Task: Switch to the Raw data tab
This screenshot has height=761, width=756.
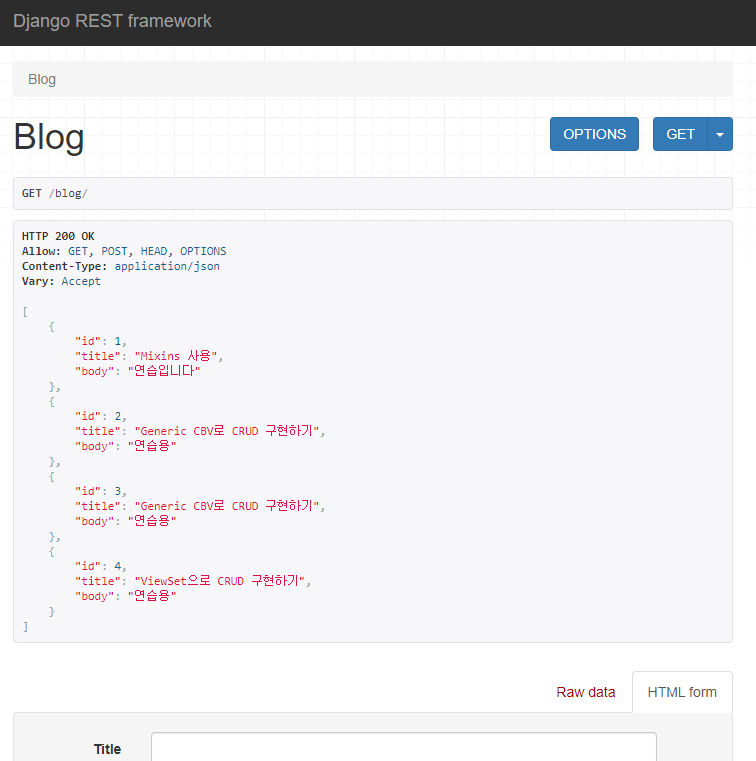Action: [x=585, y=692]
